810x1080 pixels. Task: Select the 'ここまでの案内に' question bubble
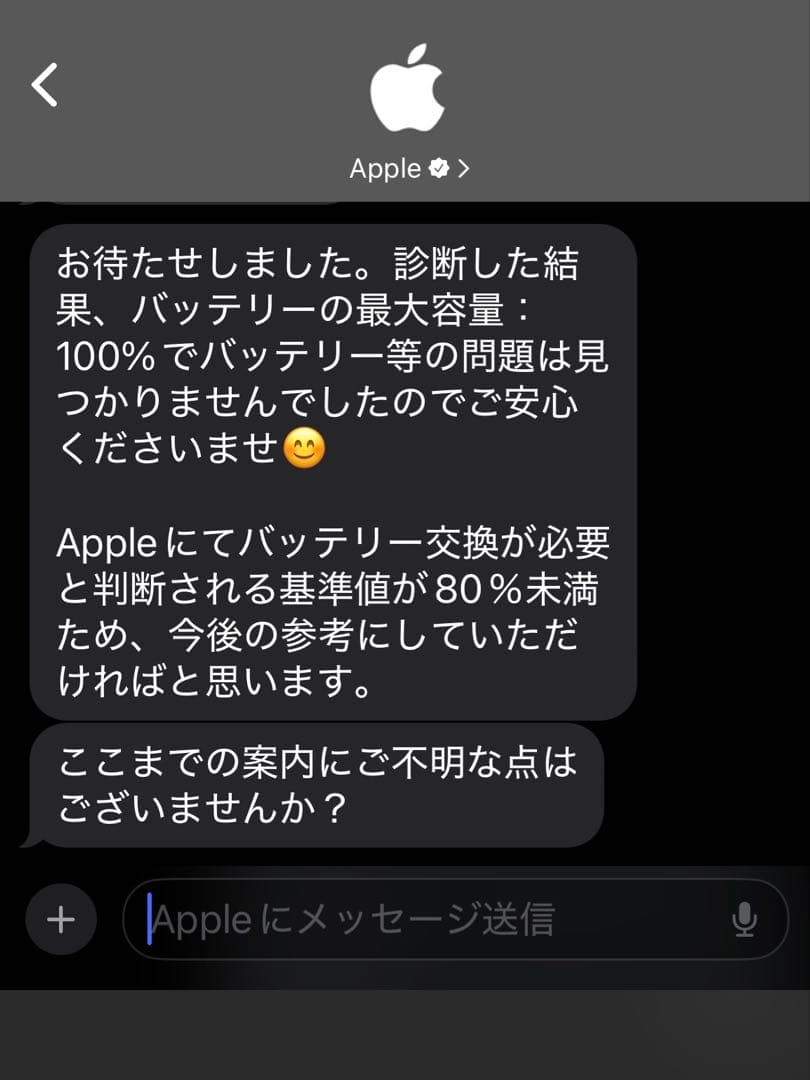[x=315, y=785]
